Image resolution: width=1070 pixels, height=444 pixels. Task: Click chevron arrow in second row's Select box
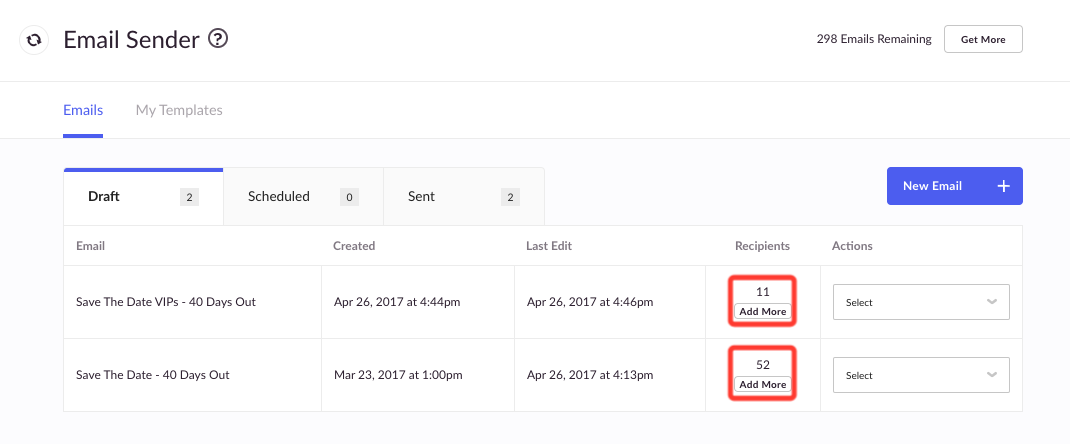992,374
